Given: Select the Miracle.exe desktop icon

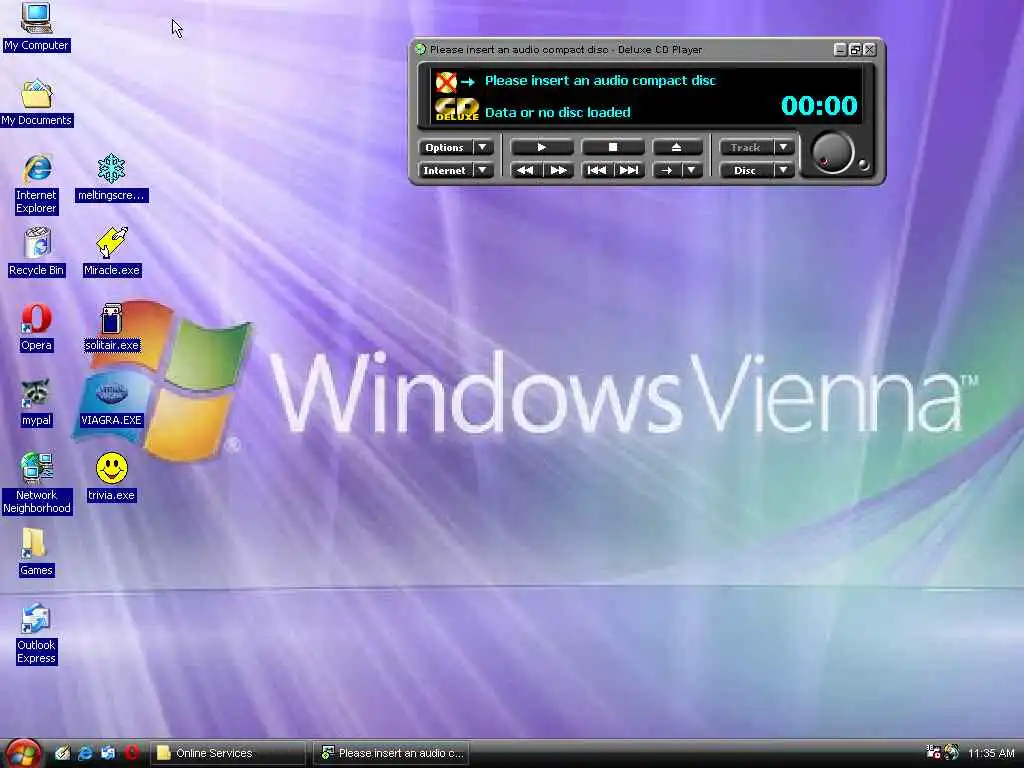Looking at the screenshot, I should click(112, 252).
